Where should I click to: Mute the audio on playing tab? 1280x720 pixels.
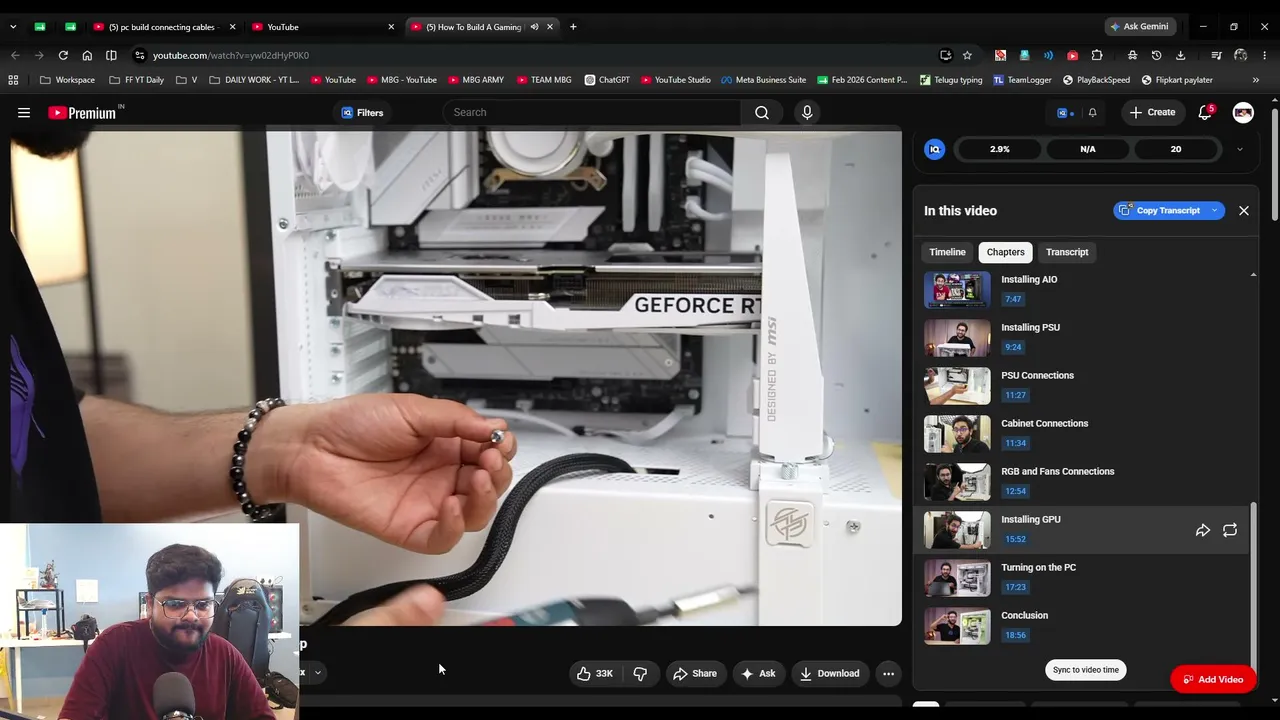pos(534,27)
